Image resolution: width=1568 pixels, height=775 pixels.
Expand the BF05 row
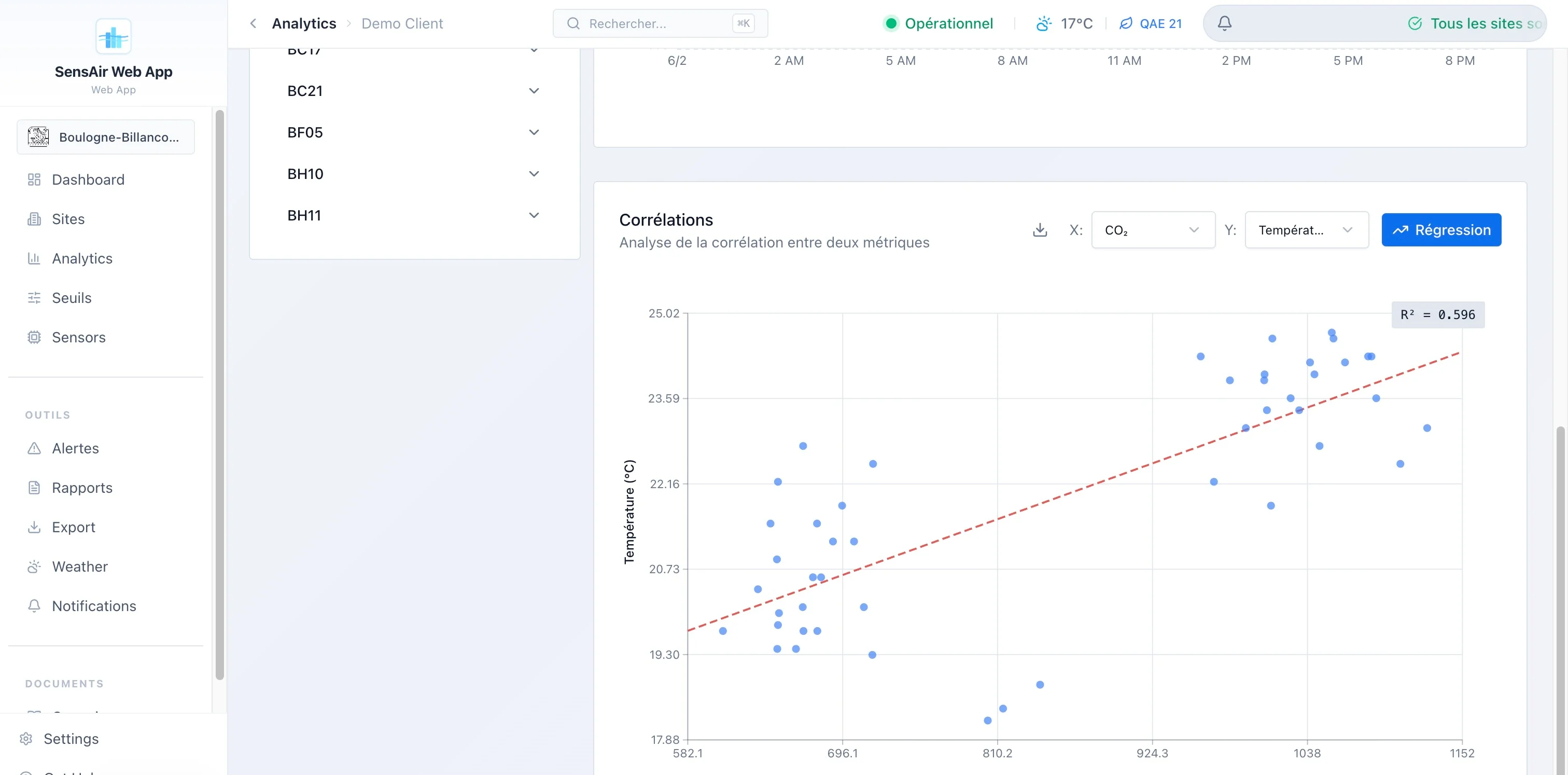413,132
